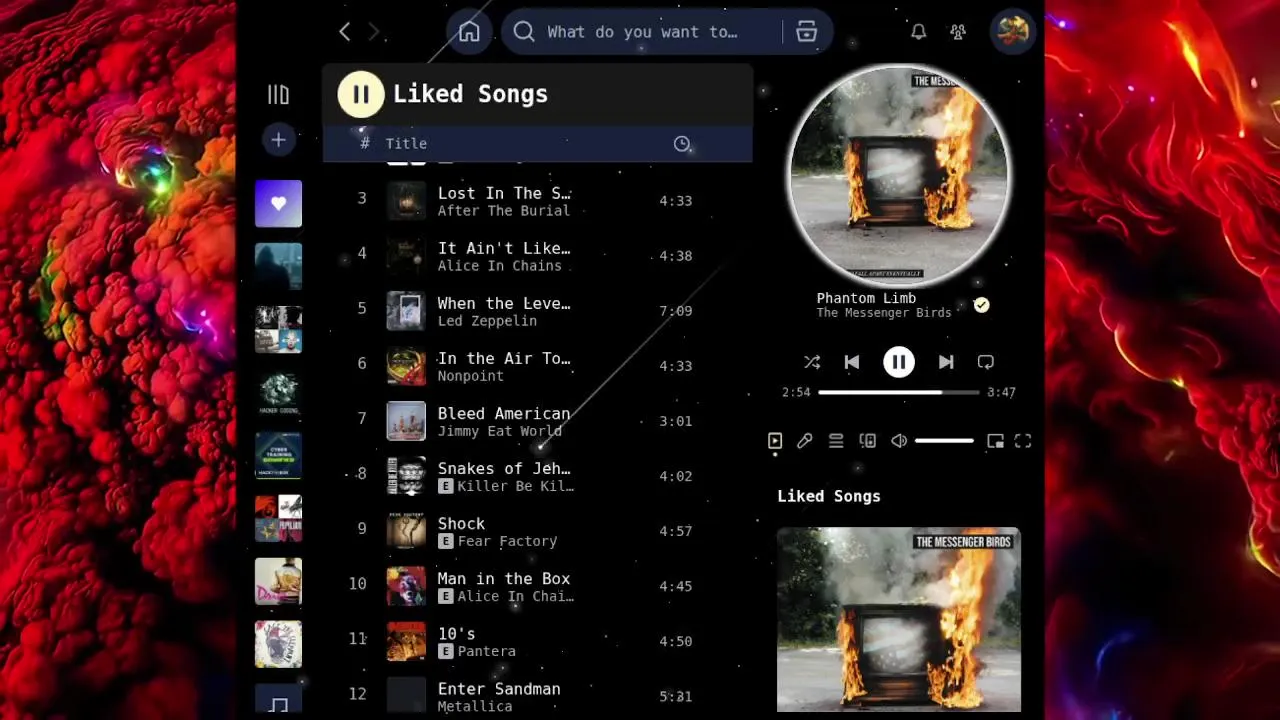Open the notifications bell

click(918, 32)
